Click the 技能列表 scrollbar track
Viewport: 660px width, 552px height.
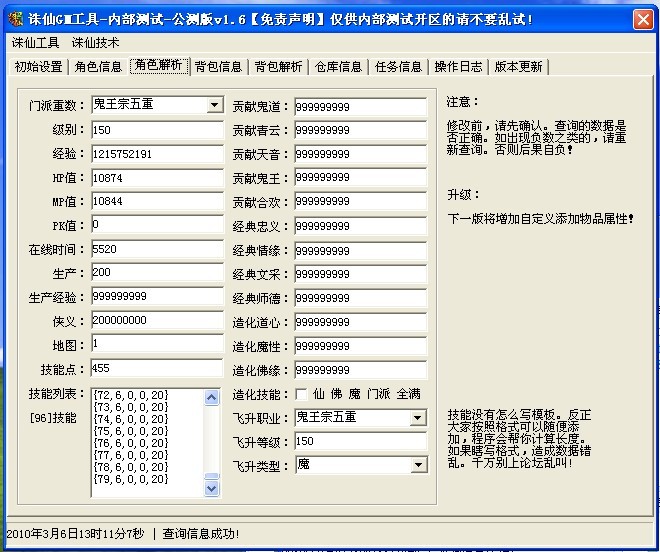click(x=211, y=440)
